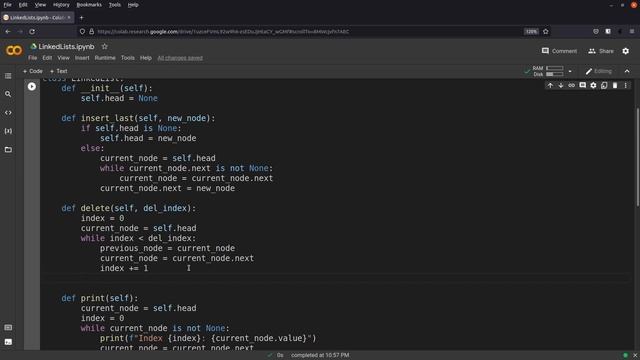Image resolution: width=640 pixels, height=360 pixels.
Task: Open cell editor settings gear
Action: pos(593,85)
